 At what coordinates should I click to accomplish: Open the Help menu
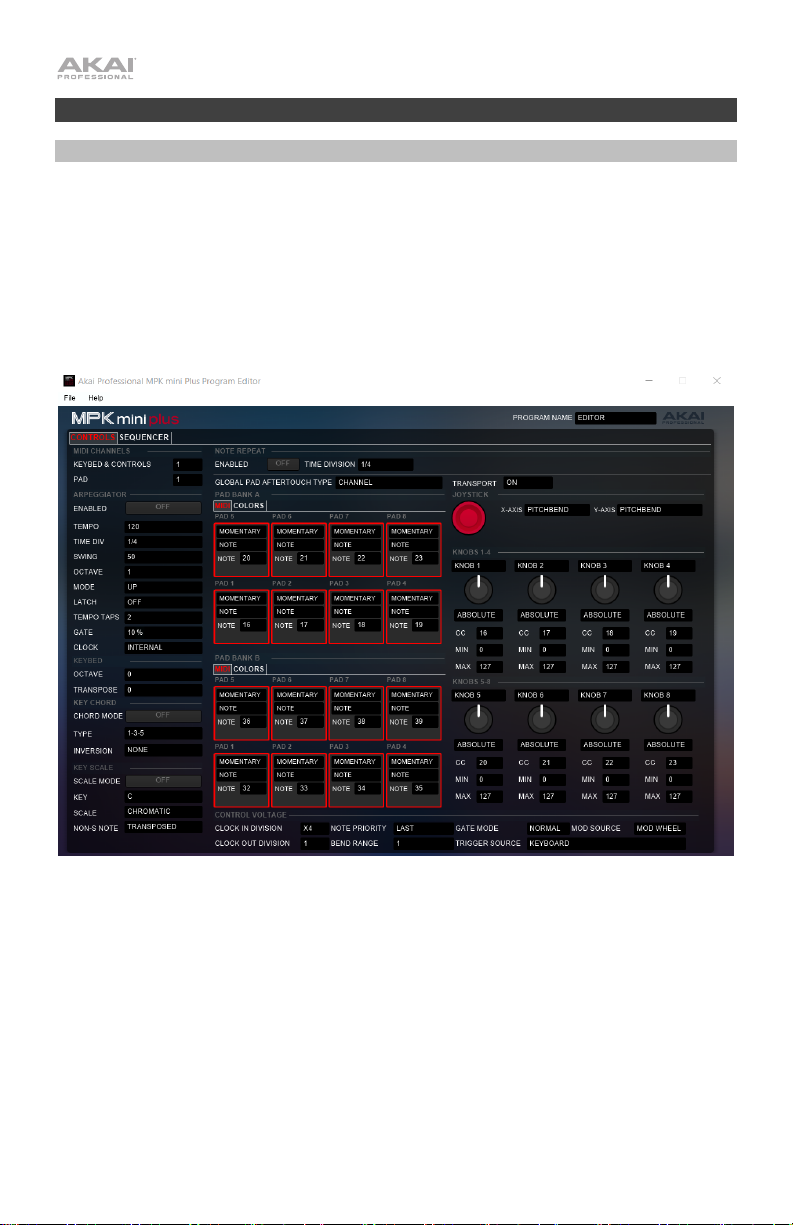click(x=95, y=398)
